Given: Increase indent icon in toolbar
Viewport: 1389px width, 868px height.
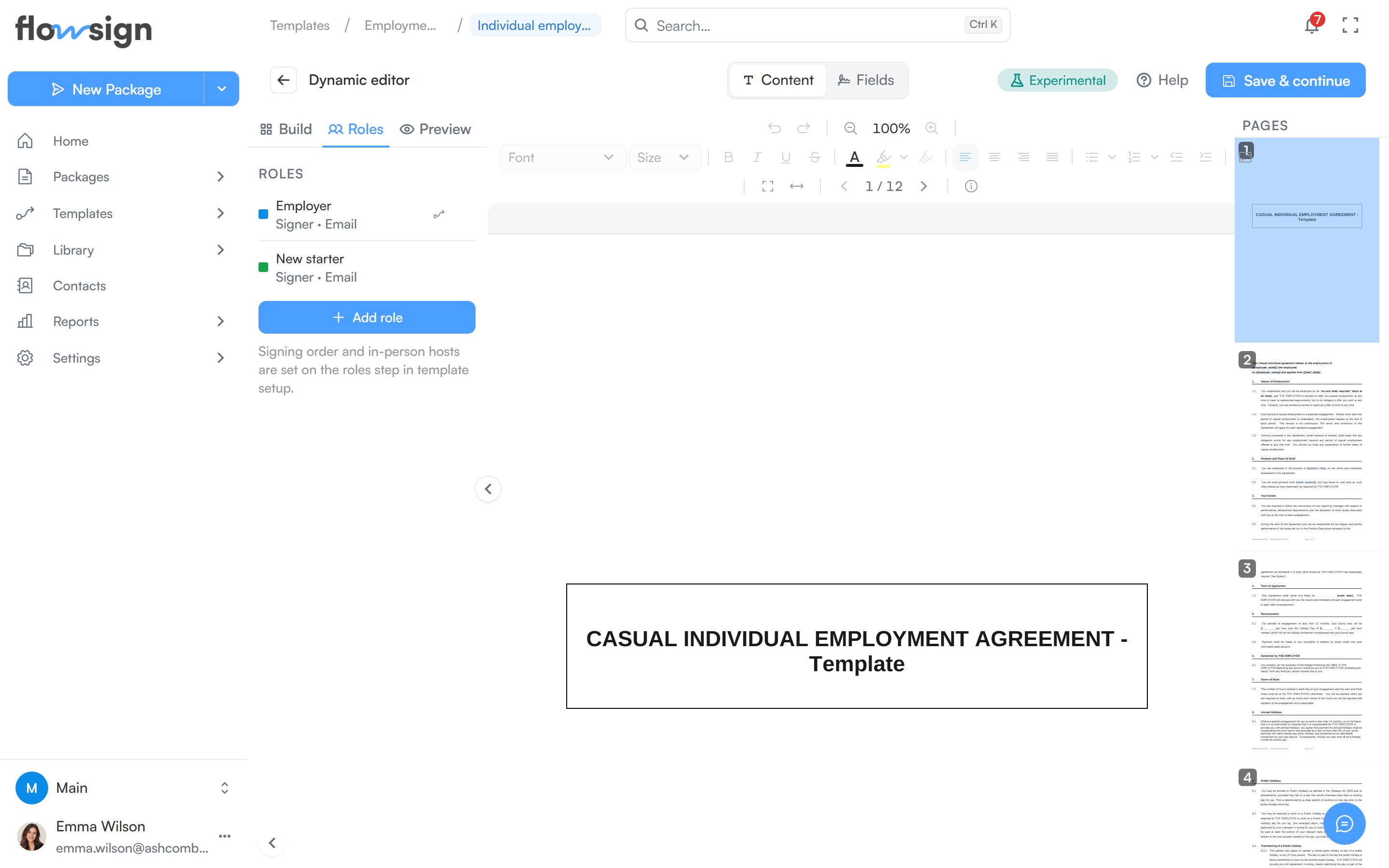Looking at the screenshot, I should click(1205, 157).
